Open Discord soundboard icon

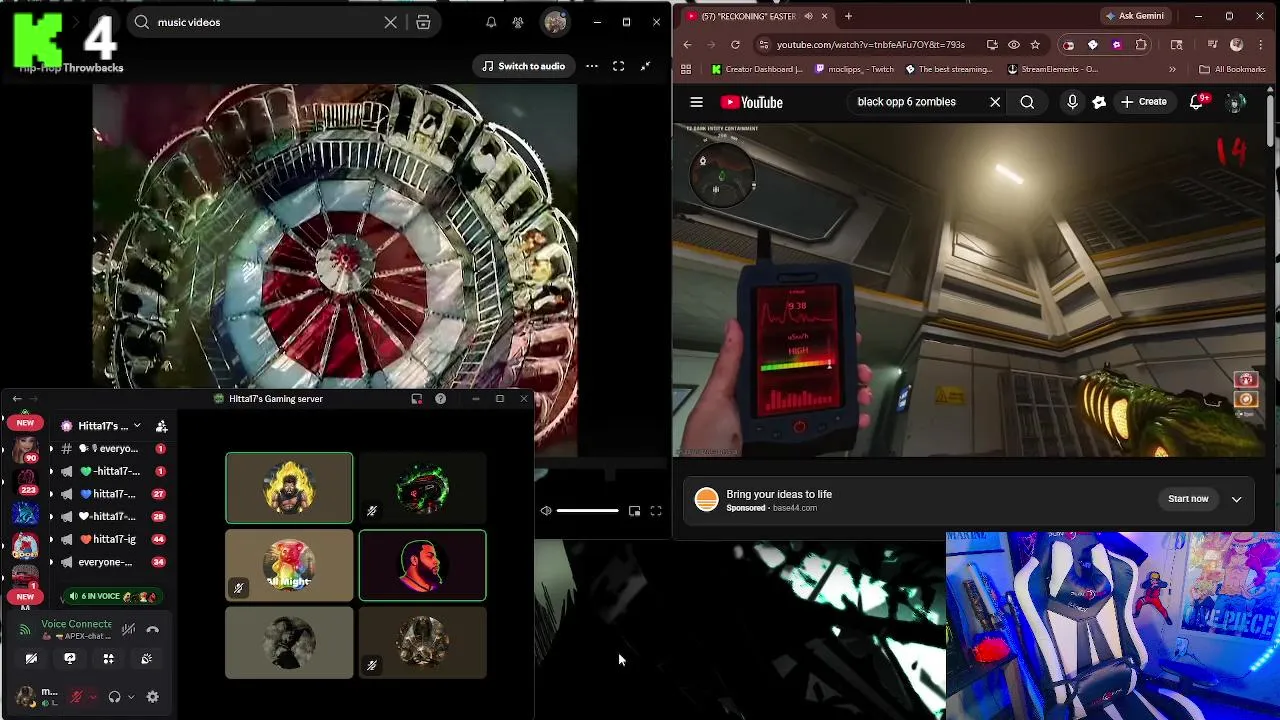click(x=147, y=659)
